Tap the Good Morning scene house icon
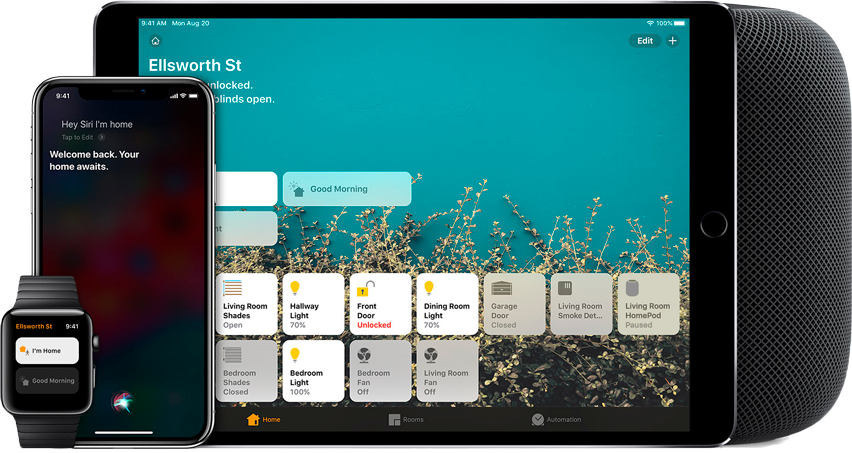This screenshot has height=453, width=852. 297,189
